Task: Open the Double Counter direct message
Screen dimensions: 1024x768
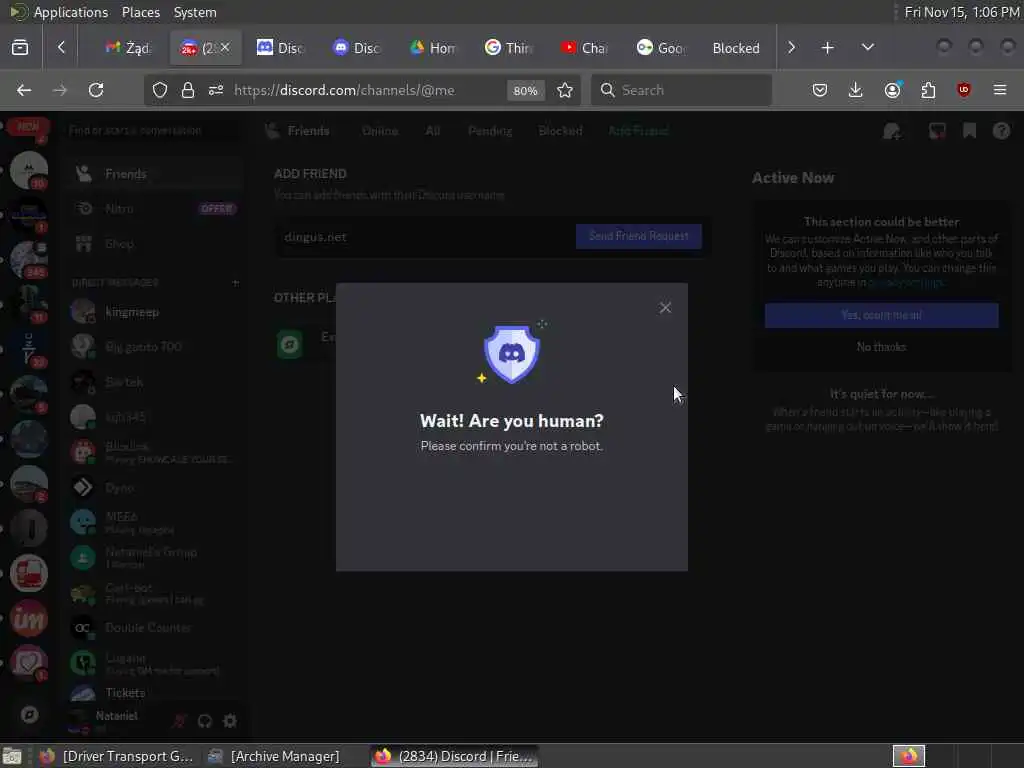Action: 154,628
